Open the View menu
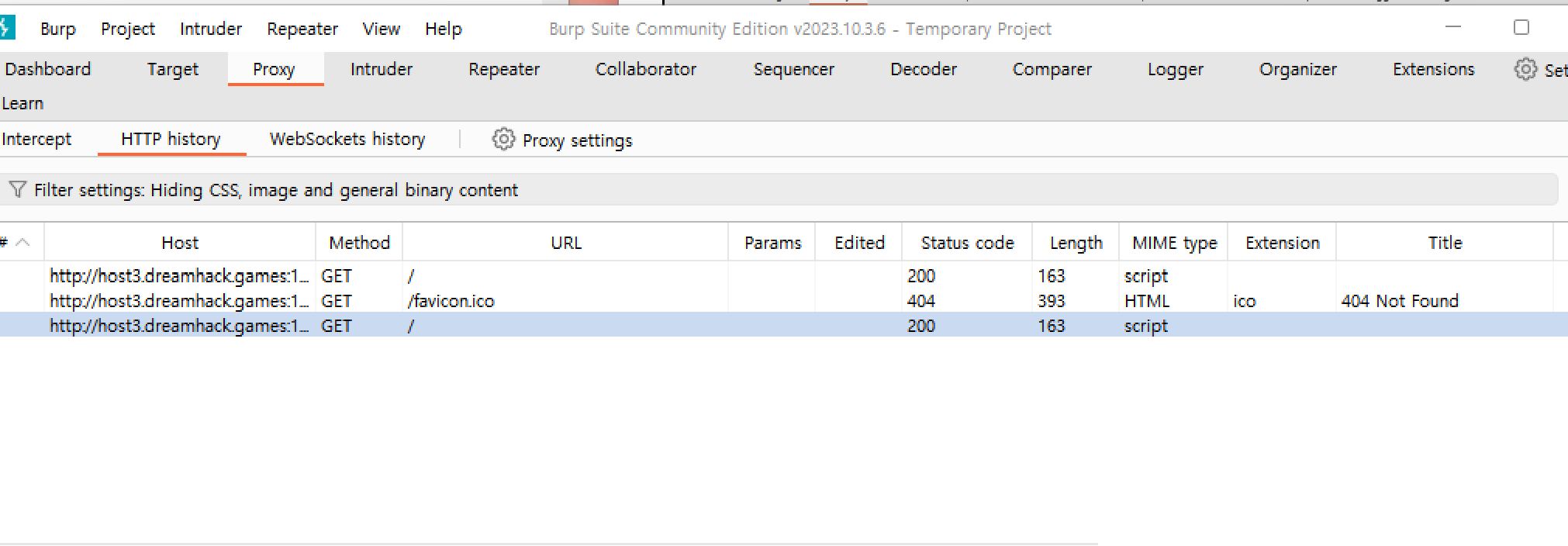 pyautogui.click(x=381, y=29)
